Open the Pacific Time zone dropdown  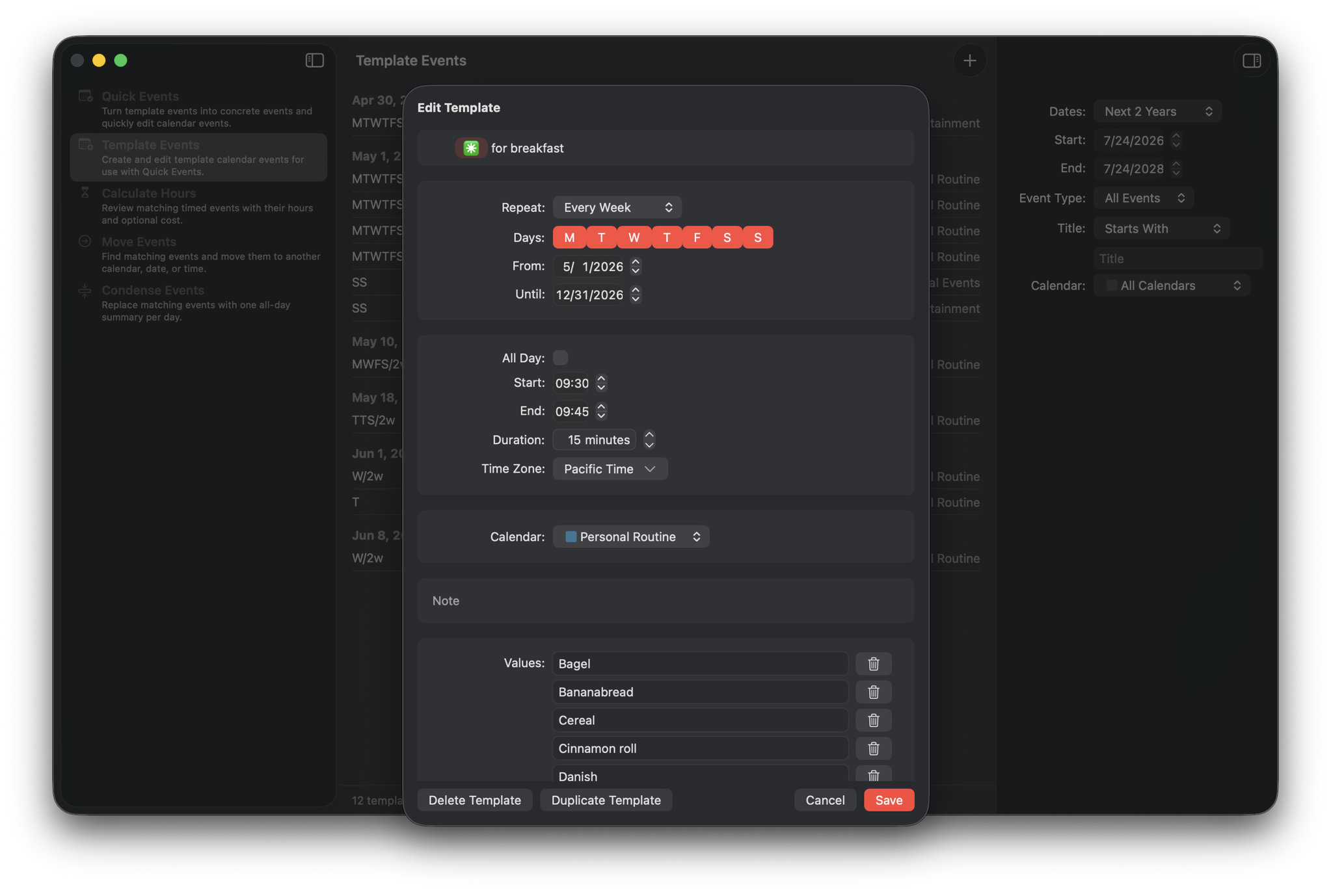tap(610, 469)
